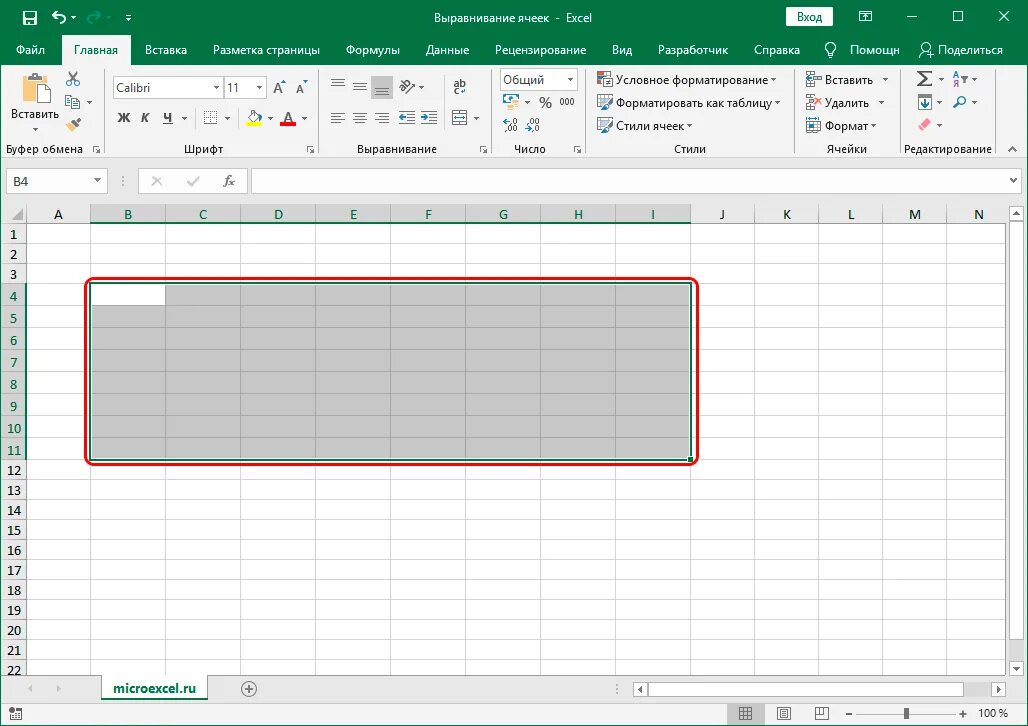
Task: Undo the last action
Action: click(x=59, y=18)
